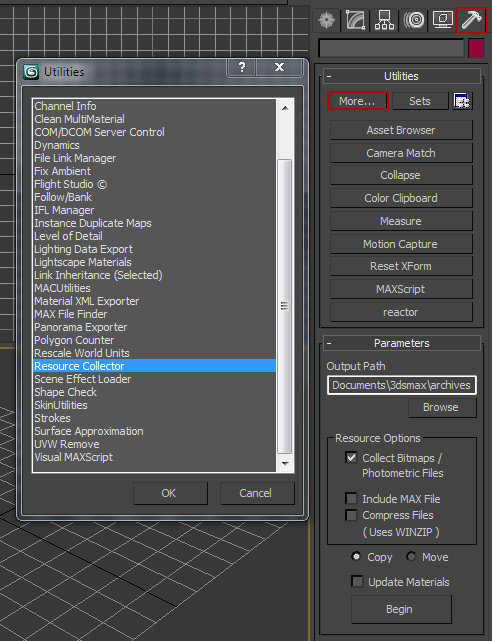
Task: Click Cancel in Utilities dialog
Action: click(x=257, y=493)
